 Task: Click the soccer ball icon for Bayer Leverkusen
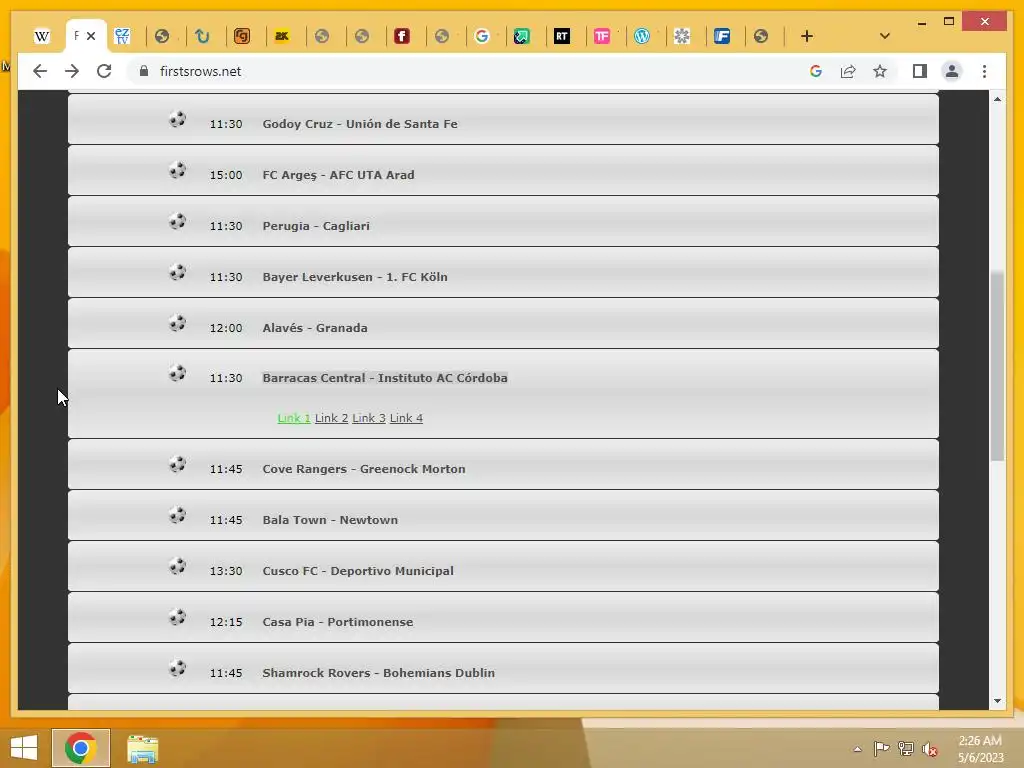[178, 272]
